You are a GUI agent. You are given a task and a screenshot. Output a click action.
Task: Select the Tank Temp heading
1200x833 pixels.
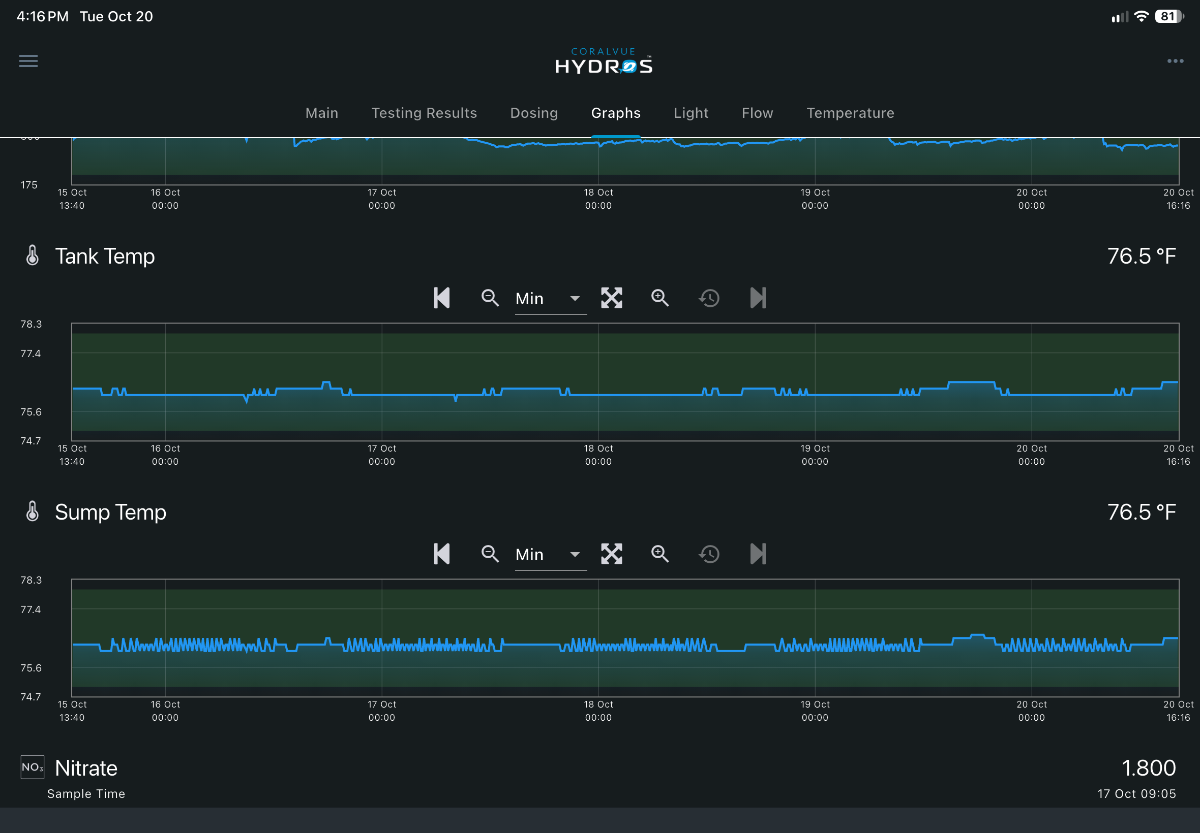click(x=105, y=257)
